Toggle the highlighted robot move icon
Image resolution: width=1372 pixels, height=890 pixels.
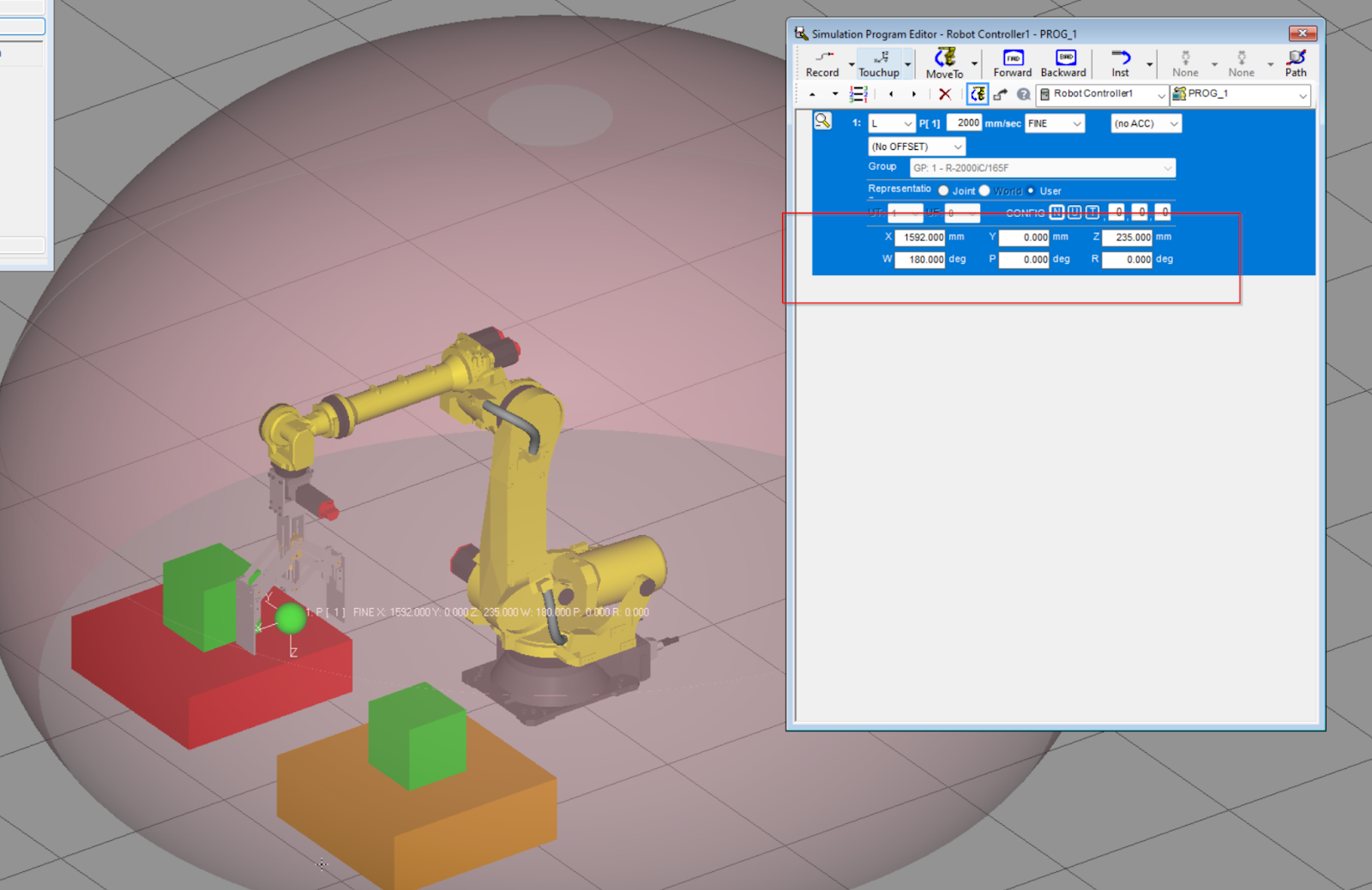point(978,94)
